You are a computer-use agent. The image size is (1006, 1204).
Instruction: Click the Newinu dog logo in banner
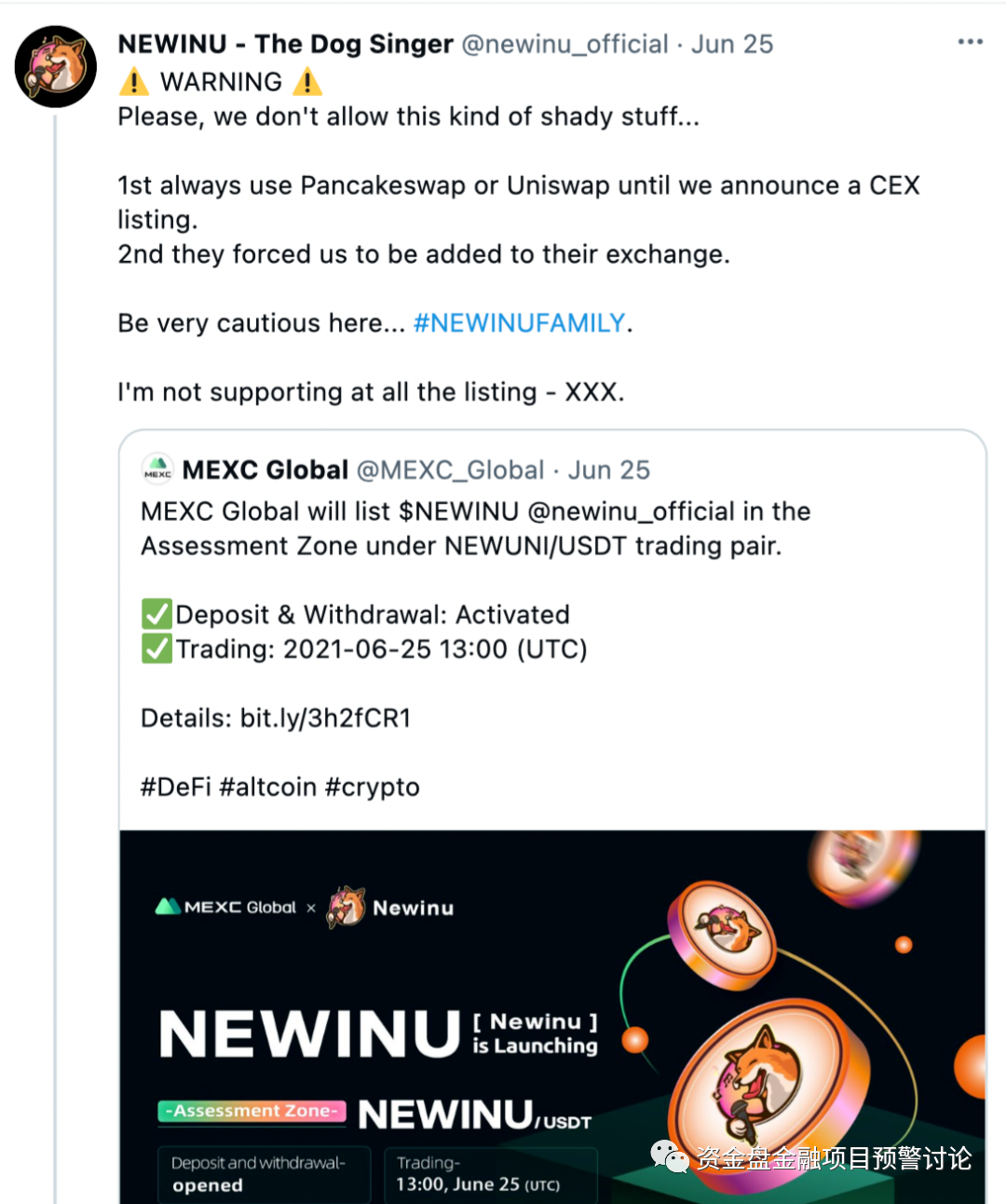pyautogui.click(x=347, y=907)
